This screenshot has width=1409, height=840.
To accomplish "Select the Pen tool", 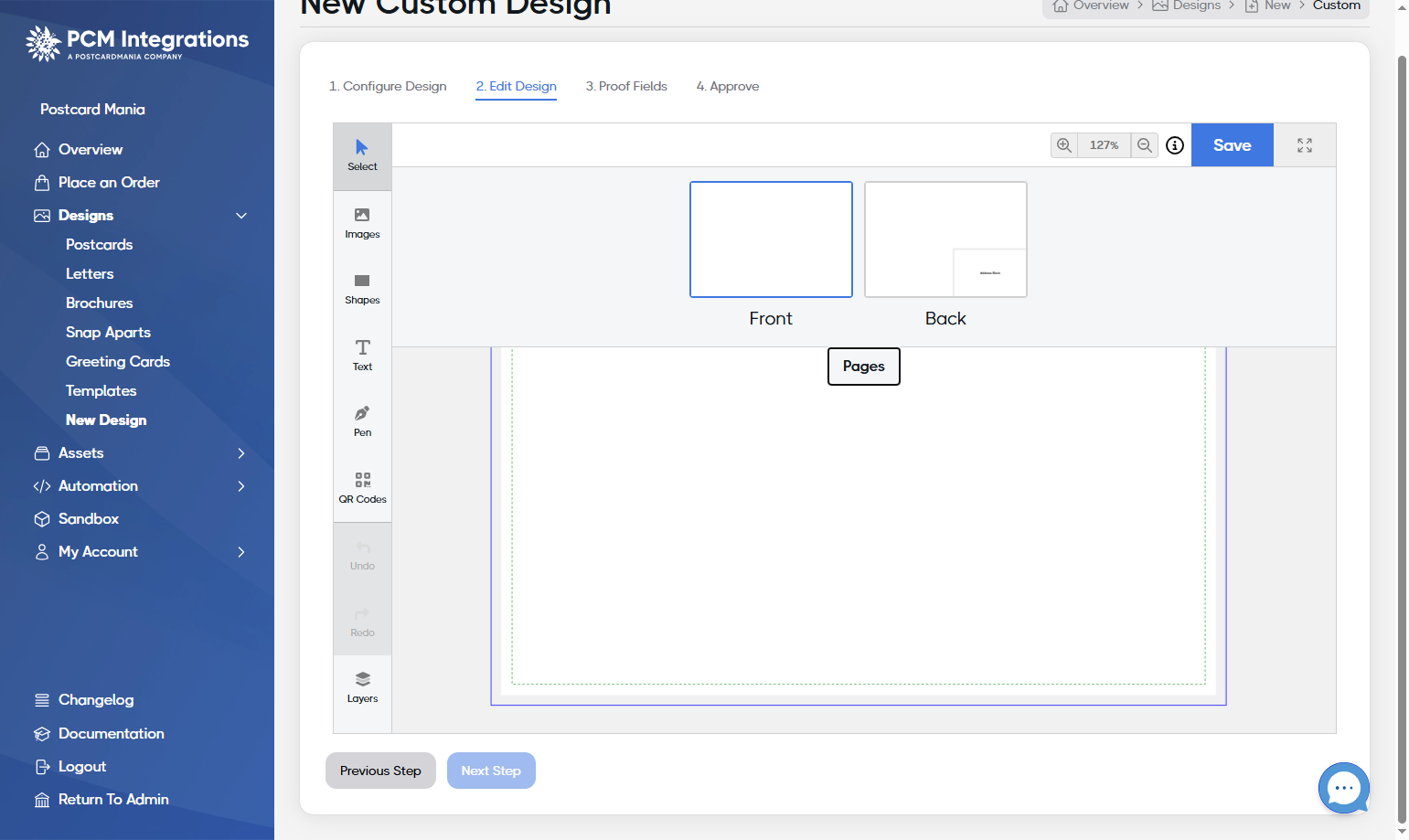I will (362, 421).
